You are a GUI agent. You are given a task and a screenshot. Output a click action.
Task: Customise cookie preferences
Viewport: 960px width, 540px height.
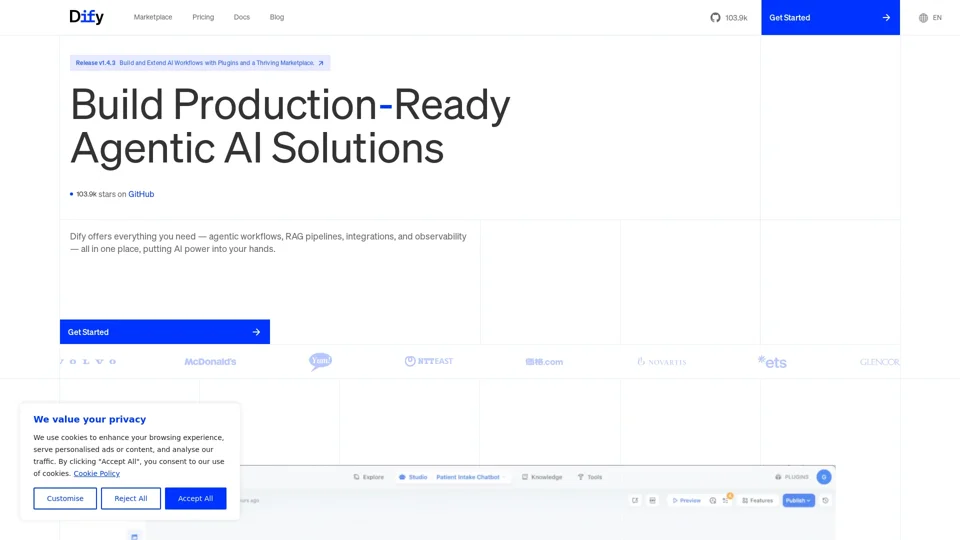tap(65, 498)
